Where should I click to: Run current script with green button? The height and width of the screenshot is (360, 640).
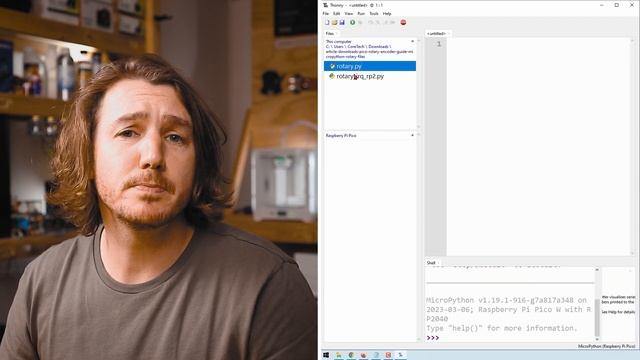click(x=352, y=22)
